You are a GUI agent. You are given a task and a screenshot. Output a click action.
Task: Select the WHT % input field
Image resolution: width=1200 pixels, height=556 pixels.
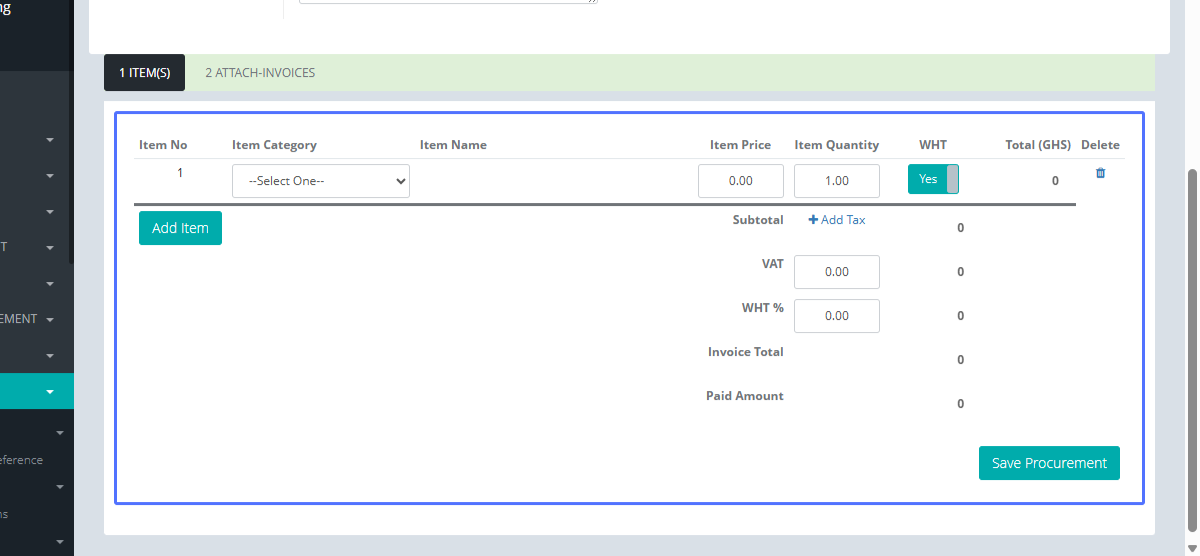click(x=836, y=316)
